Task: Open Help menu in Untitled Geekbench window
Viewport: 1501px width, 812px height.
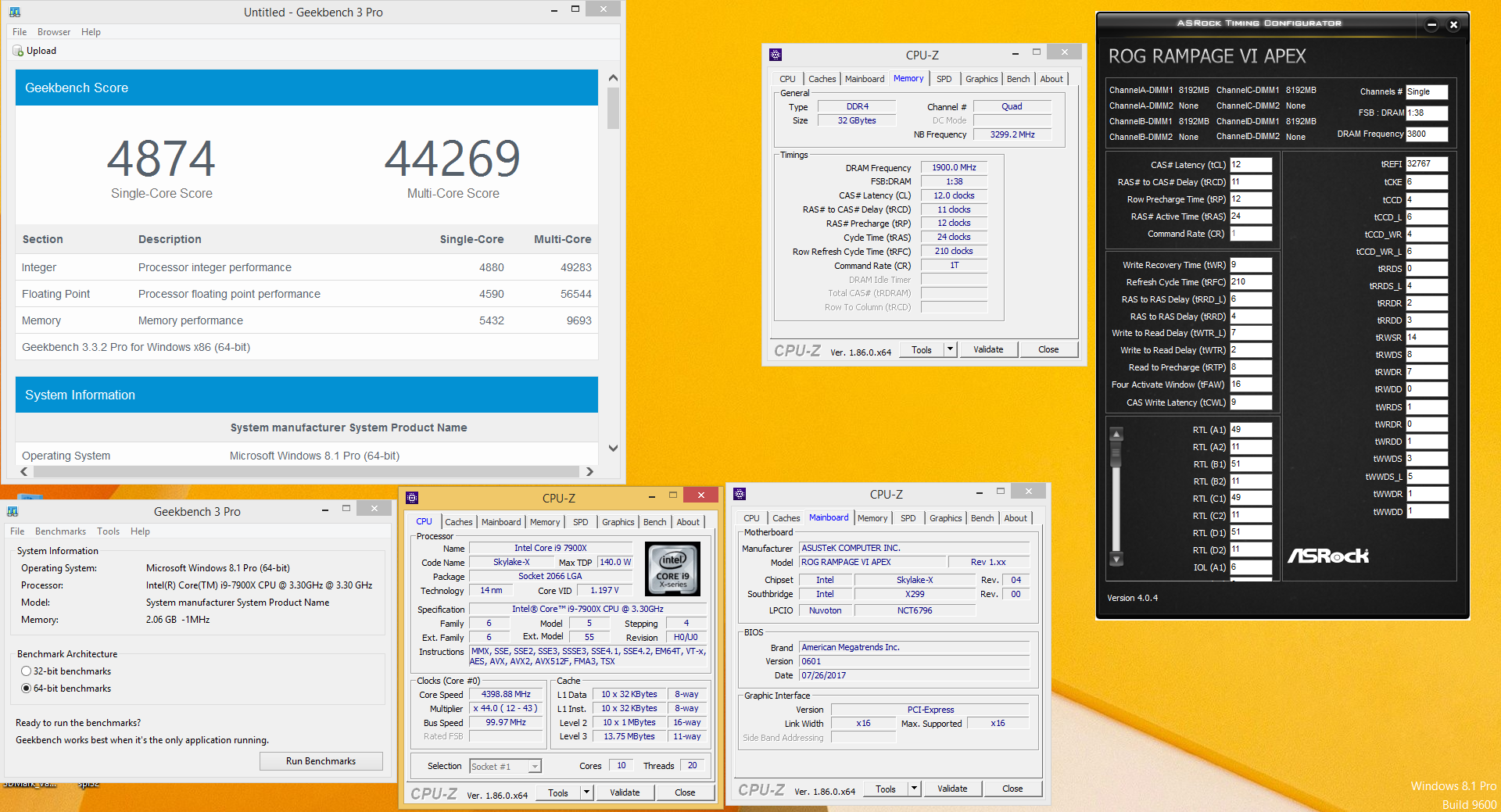Action: tap(91, 32)
